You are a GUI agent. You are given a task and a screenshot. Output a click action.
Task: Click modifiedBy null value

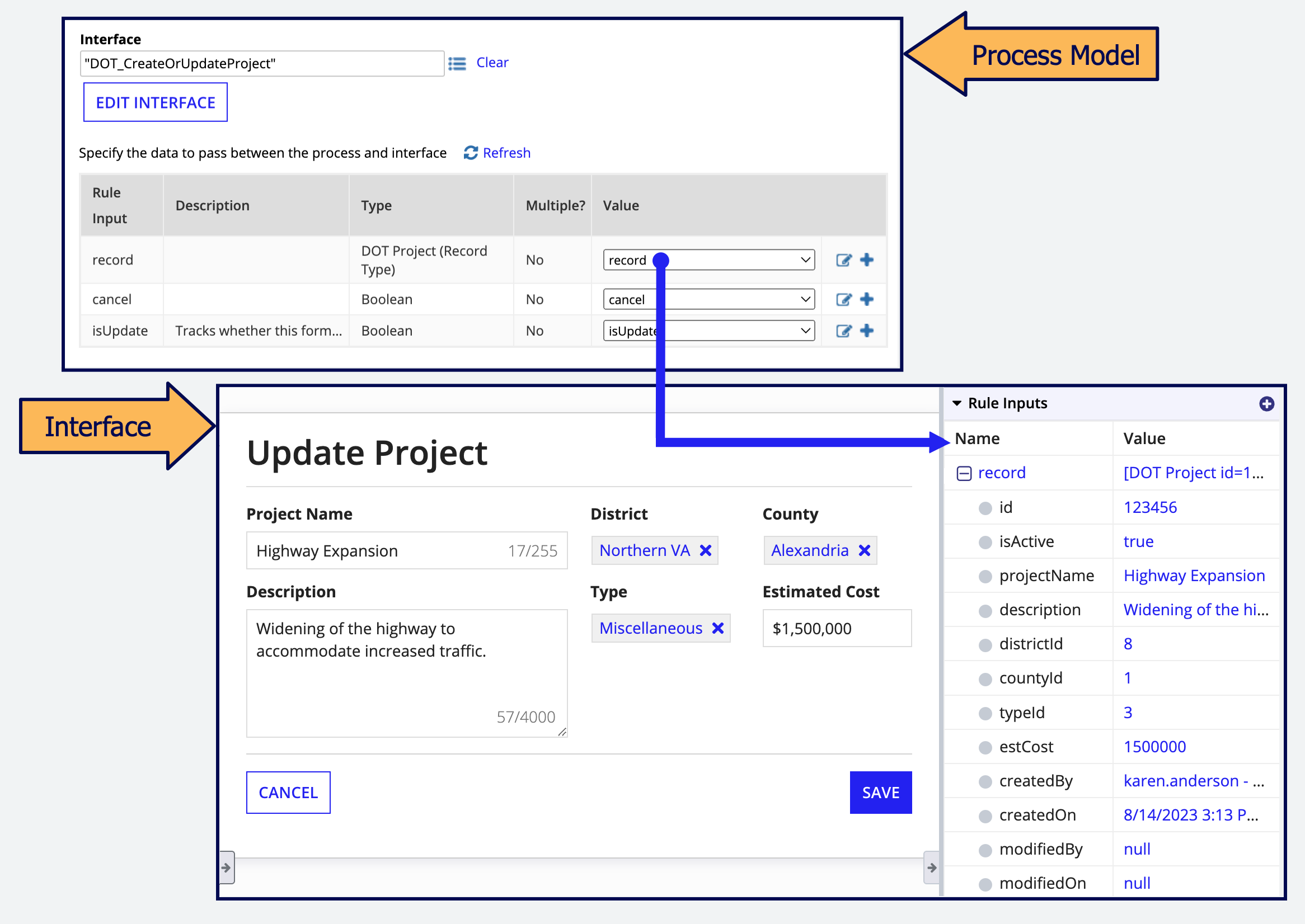pos(1137,849)
